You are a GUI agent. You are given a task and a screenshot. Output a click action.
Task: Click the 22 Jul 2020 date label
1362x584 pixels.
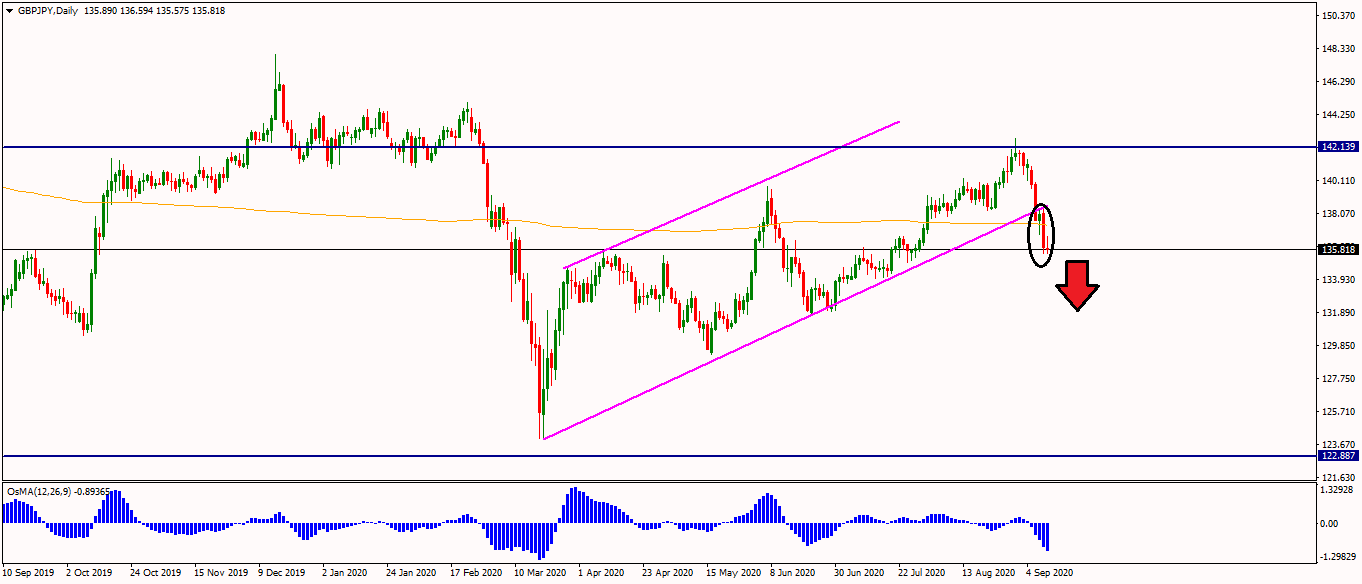[922, 574]
